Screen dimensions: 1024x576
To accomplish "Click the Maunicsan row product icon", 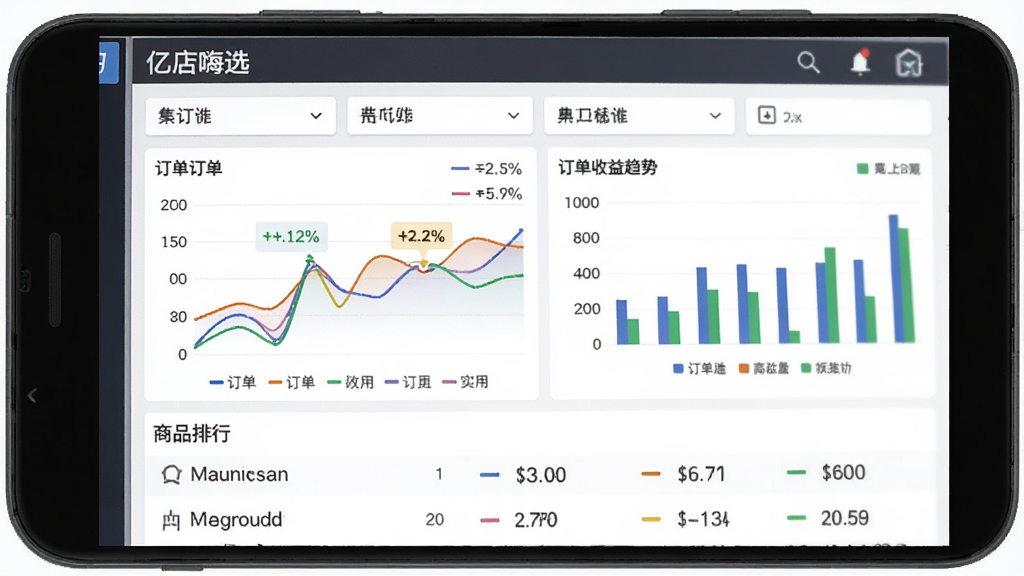I will [x=171, y=475].
